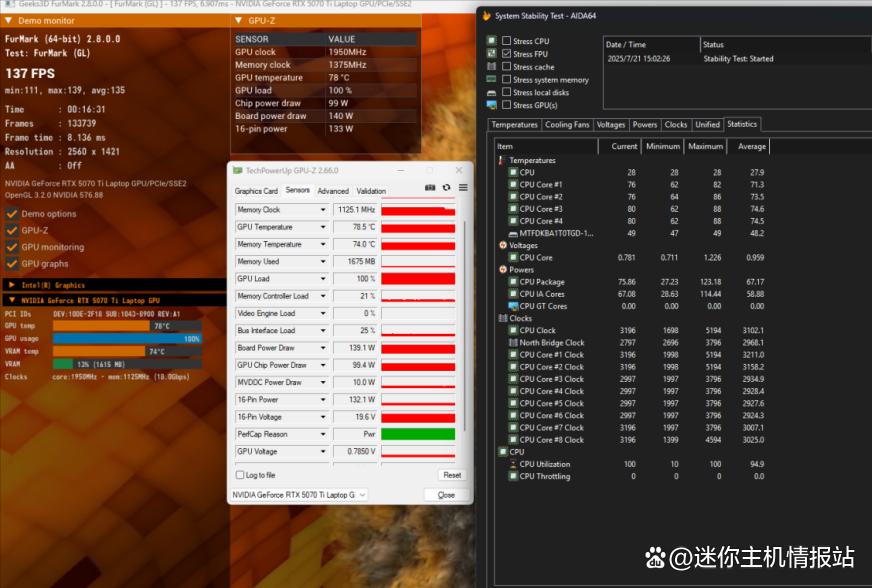
Task: Check the Log to file box in GPU-Z
Action: (x=240, y=475)
